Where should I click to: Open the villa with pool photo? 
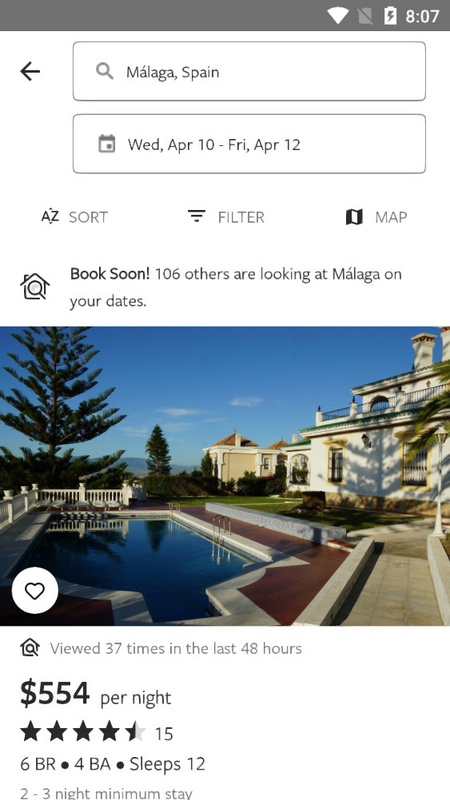tap(225, 476)
